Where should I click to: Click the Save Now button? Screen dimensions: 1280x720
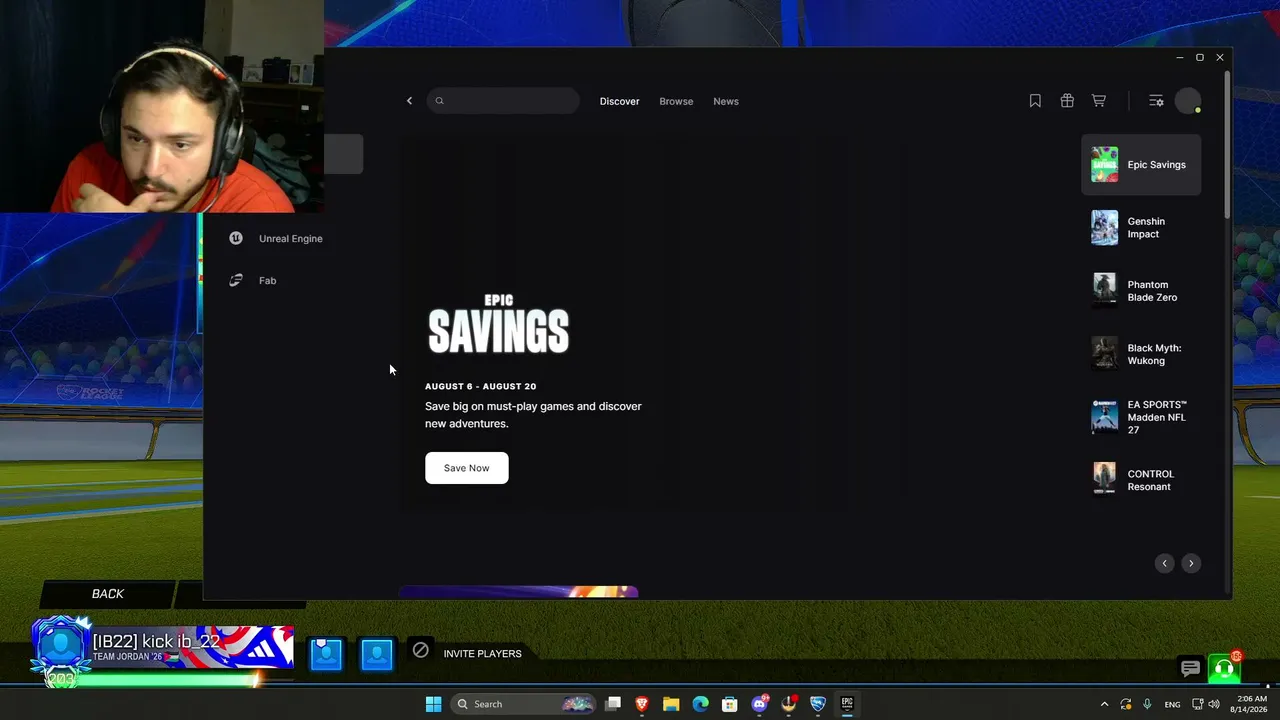click(x=467, y=468)
